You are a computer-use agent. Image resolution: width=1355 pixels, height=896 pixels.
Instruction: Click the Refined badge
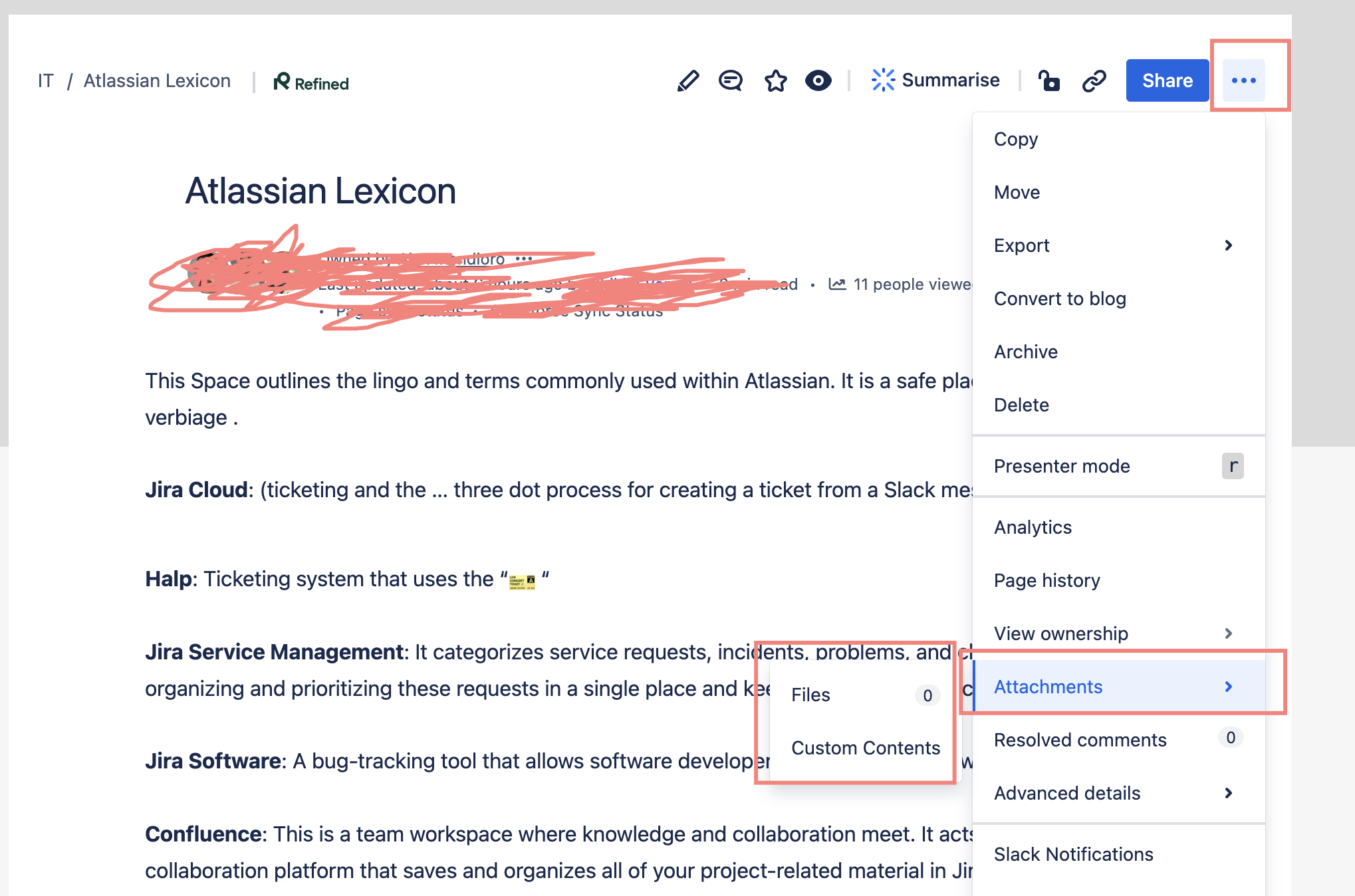310,82
